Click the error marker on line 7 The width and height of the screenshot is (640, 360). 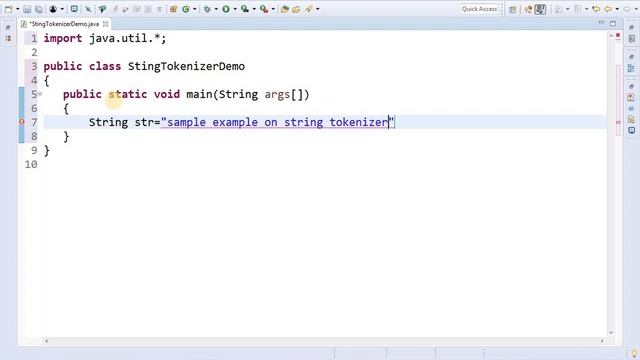point(22,122)
